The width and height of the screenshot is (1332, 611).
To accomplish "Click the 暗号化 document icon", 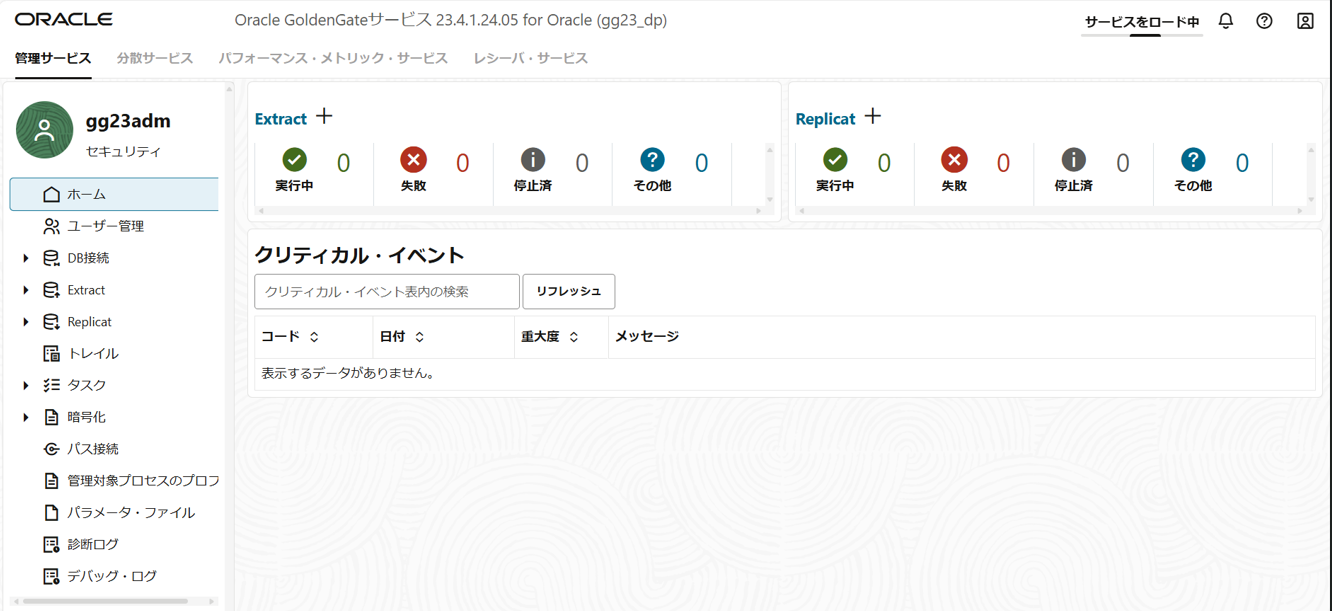I will click(x=51, y=417).
